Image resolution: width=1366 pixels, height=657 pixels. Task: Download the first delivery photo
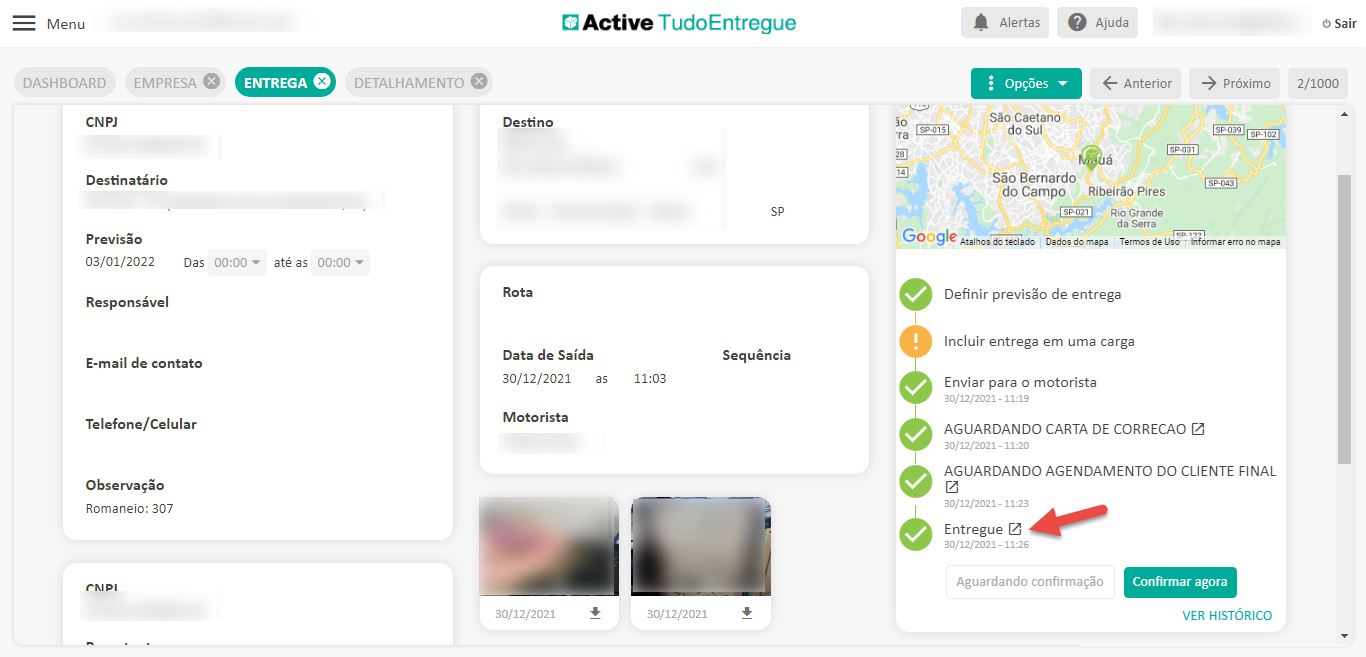[595, 613]
